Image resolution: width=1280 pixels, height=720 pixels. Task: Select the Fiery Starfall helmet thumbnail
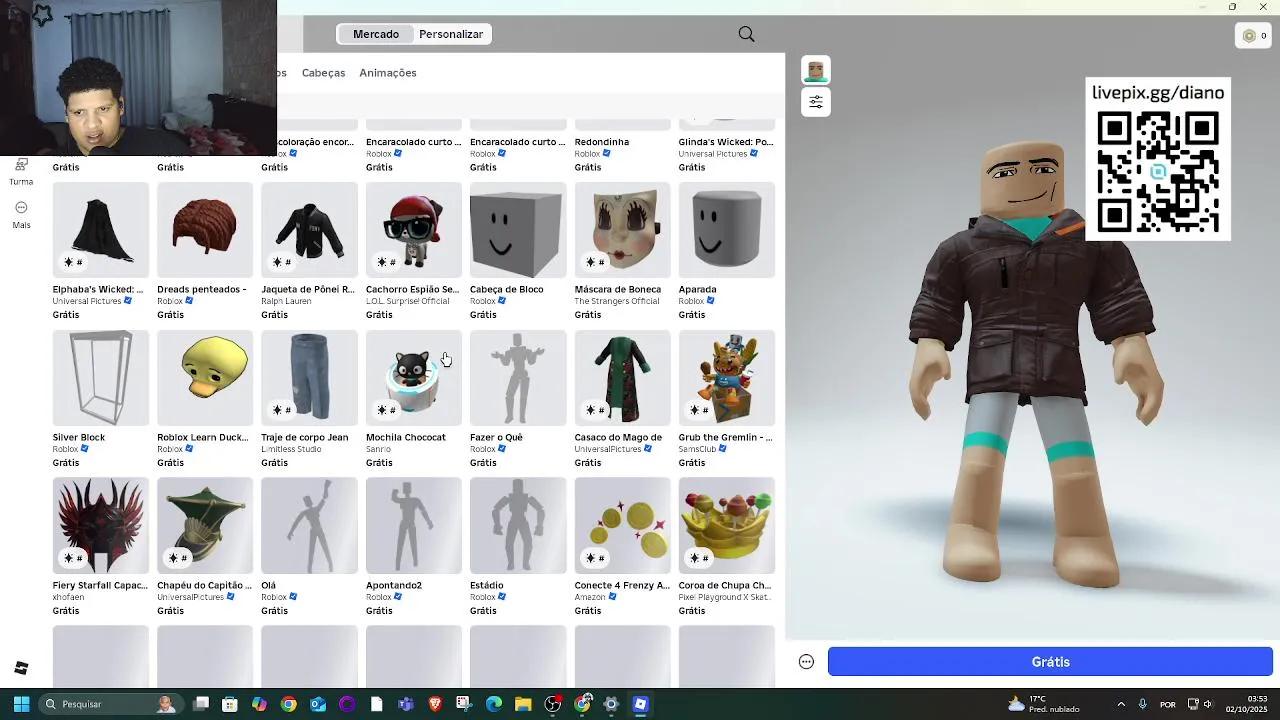101,526
